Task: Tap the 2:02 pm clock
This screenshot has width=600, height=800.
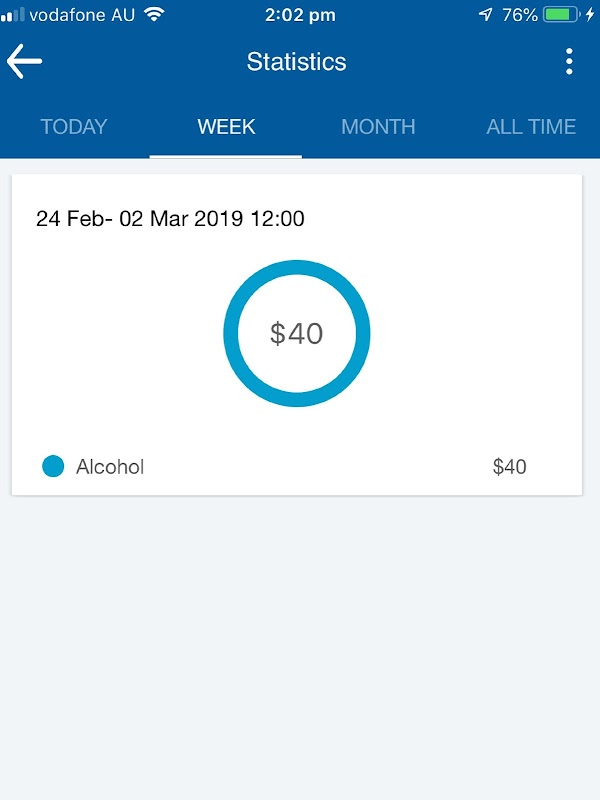Action: (300, 15)
